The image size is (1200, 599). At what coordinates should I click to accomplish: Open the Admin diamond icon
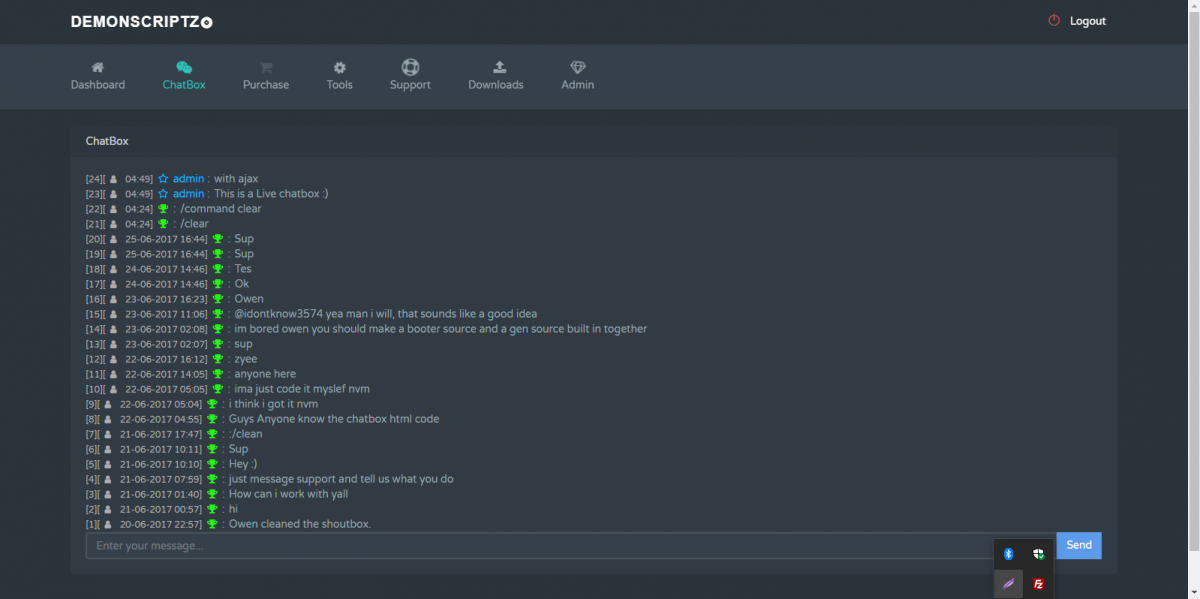[x=578, y=67]
